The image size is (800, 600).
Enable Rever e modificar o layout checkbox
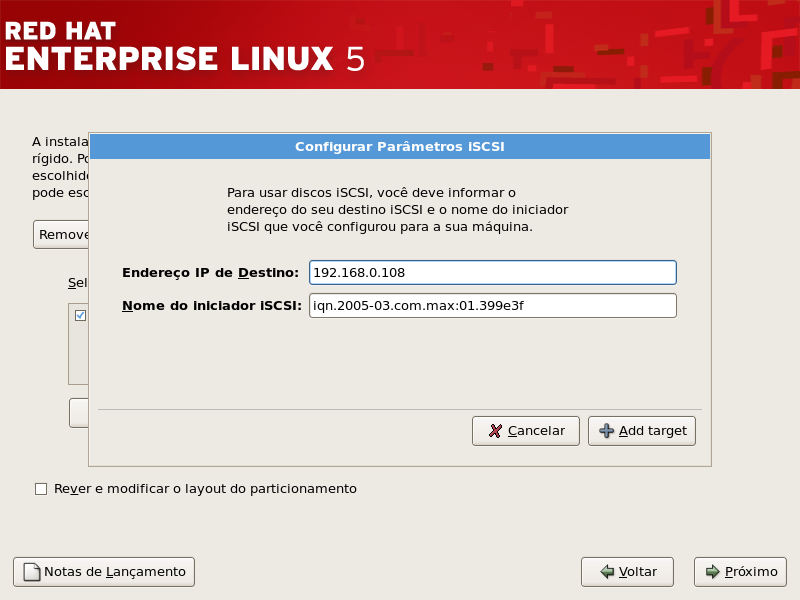pyautogui.click(x=41, y=489)
